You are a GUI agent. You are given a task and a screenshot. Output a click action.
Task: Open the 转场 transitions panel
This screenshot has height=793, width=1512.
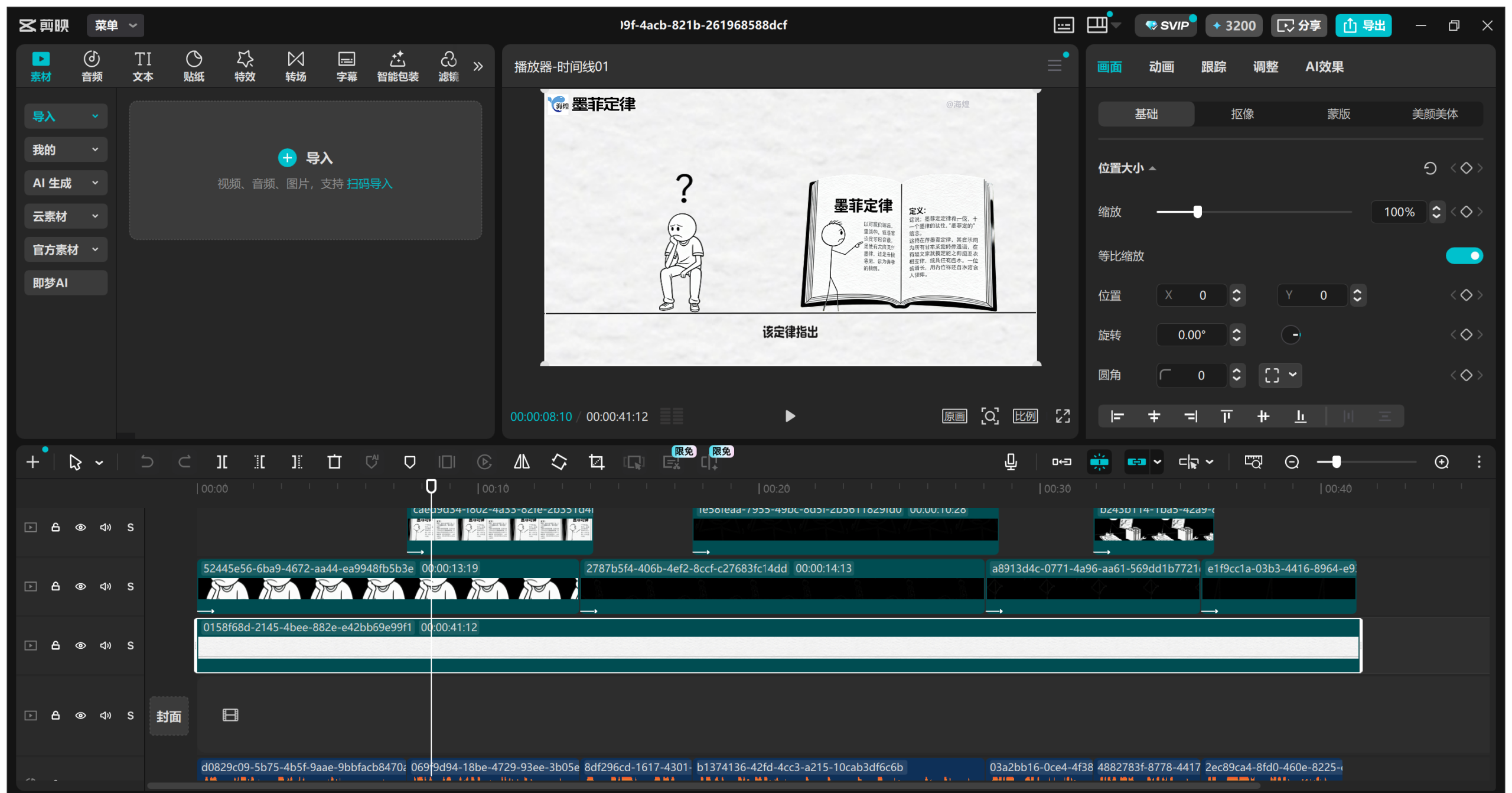point(295,66)
